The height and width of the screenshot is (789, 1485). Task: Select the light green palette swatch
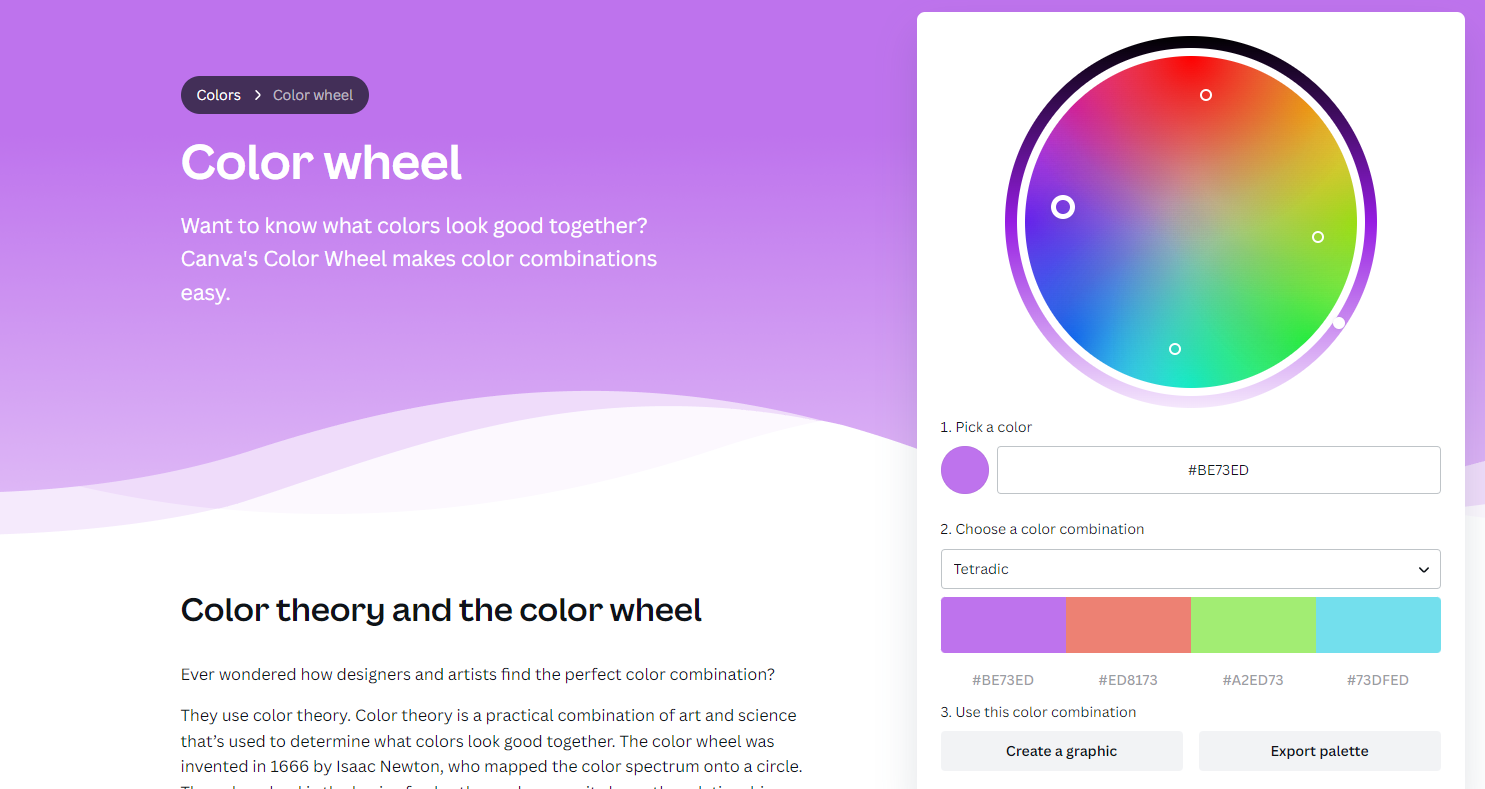1253,625
